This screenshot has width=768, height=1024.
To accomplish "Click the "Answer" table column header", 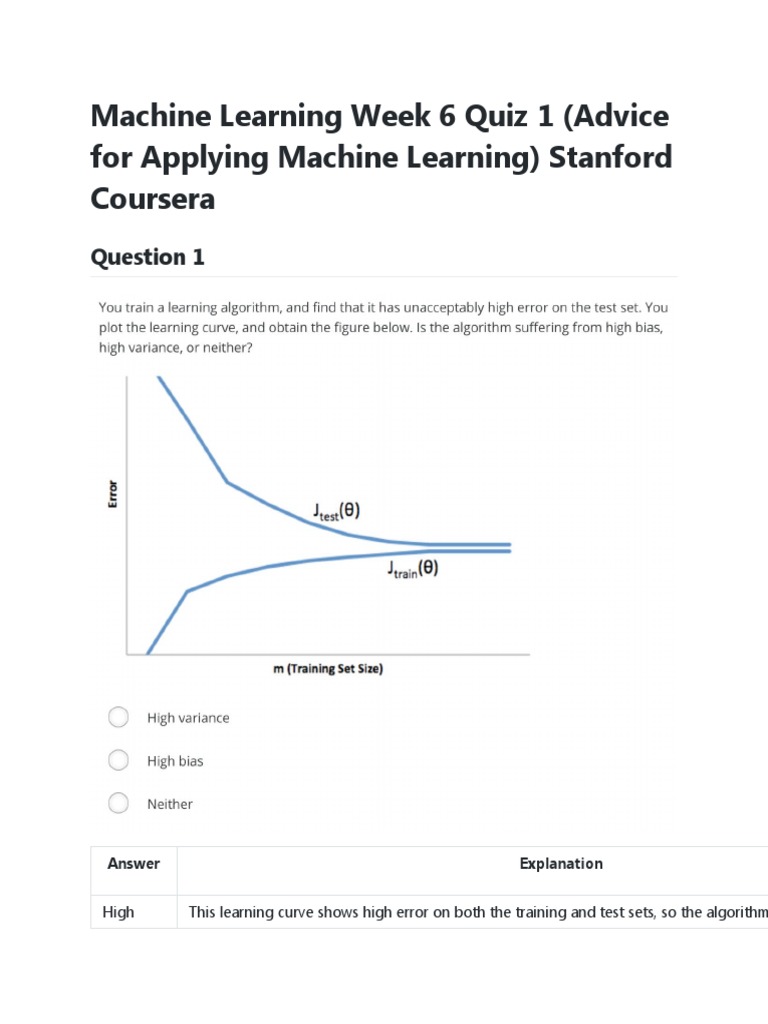I will (x=133, y=864).
